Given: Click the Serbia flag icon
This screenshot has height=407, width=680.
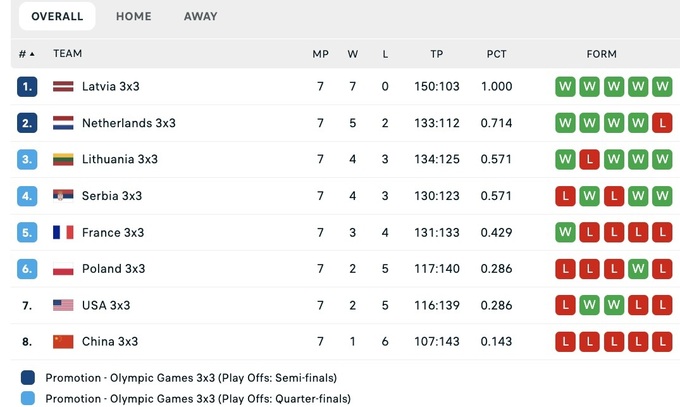Looking at the screenshot, I should point(63,196).
